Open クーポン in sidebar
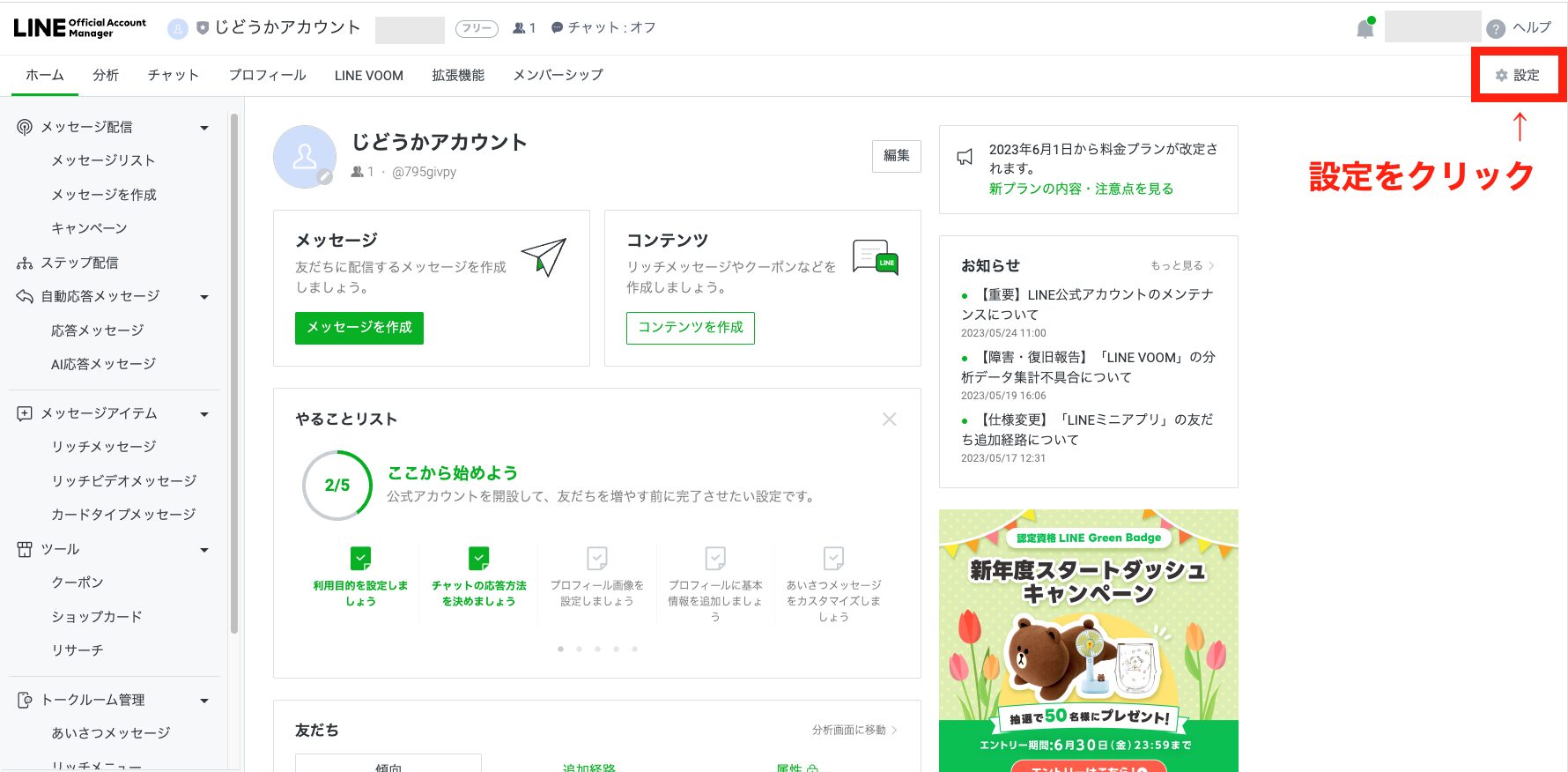1568x772 pixels. pos(78,583)
